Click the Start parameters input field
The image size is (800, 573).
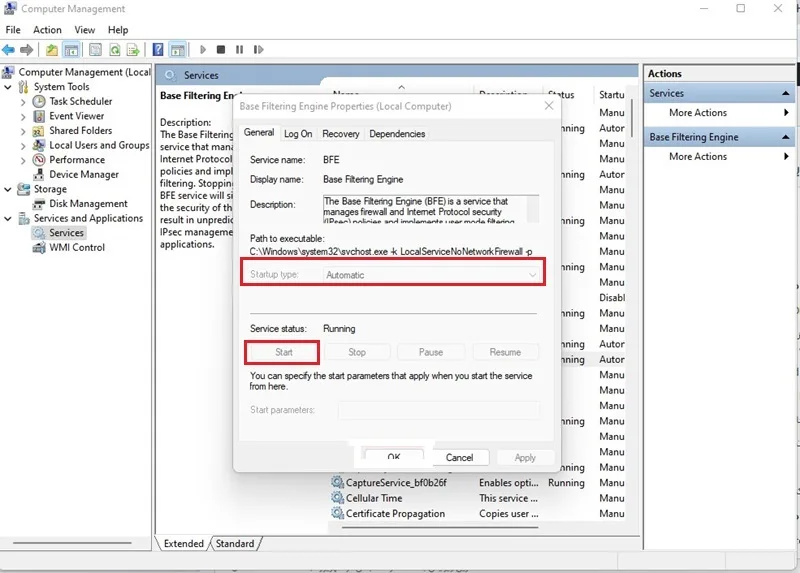(439, 410)
